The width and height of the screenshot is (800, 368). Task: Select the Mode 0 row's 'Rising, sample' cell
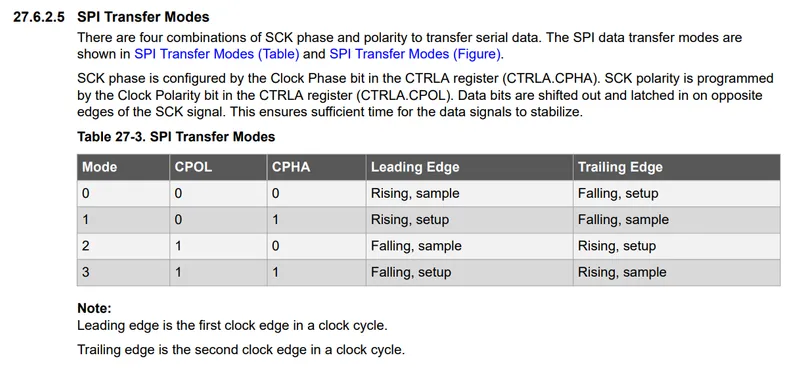469,193
